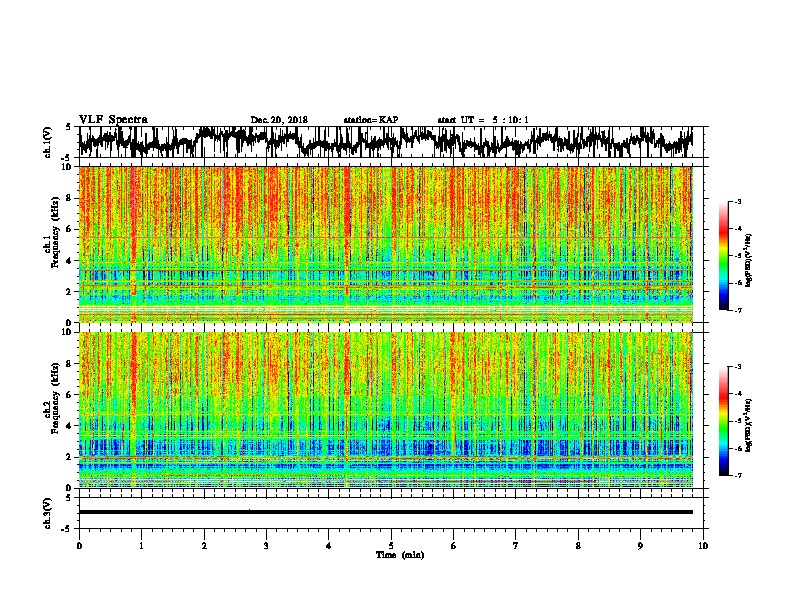
Task: Click the "station=KAP" header label
Action: tap(371, 120)
